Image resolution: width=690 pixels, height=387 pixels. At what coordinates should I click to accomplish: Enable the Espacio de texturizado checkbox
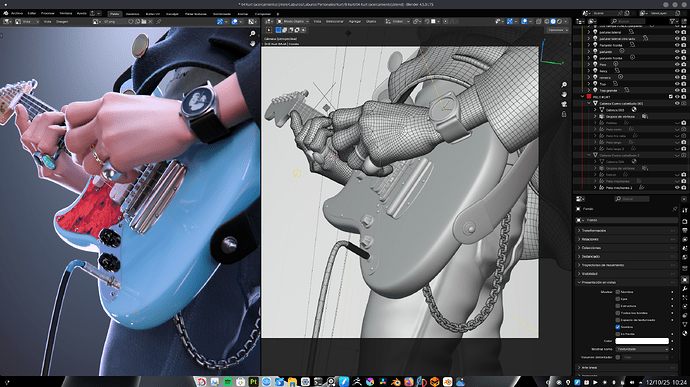(618, 320)
